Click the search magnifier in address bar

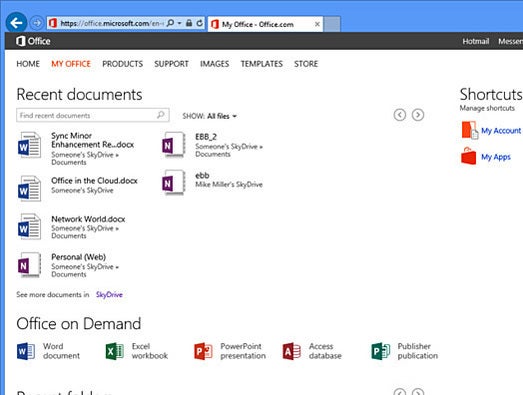(170, 23)
